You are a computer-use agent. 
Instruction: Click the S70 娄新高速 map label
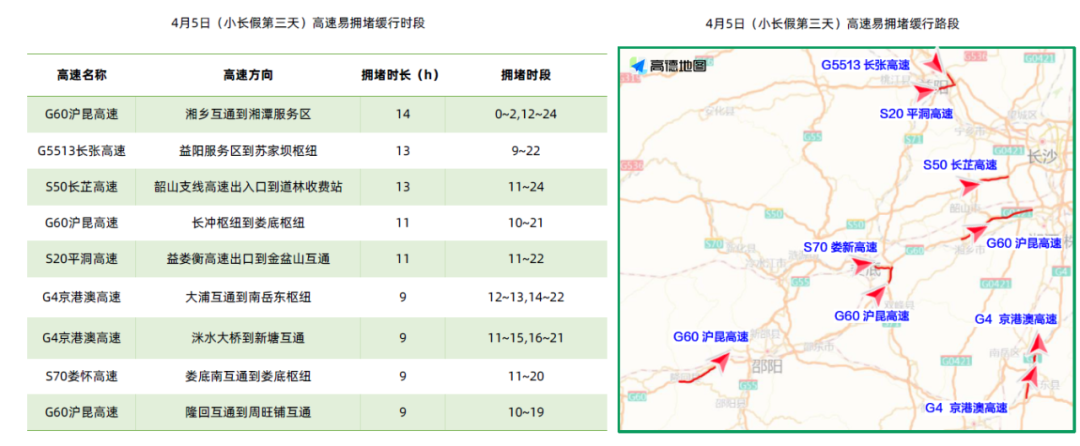pyautogui.click(x=840, y=247)
